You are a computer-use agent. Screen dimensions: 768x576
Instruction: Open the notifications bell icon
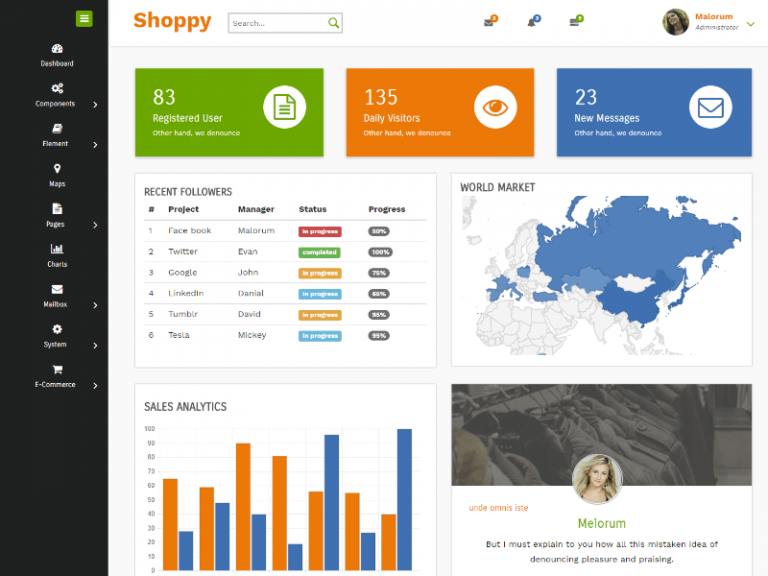(532, 22)
